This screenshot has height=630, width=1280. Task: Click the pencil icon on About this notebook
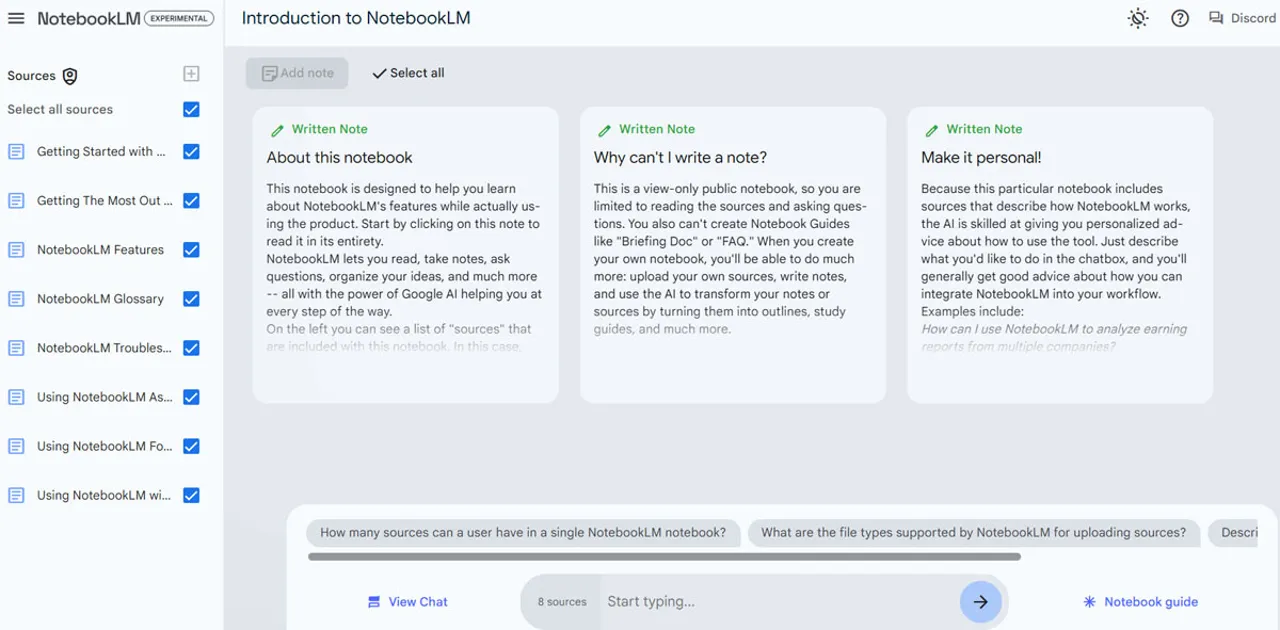(277, 129)
